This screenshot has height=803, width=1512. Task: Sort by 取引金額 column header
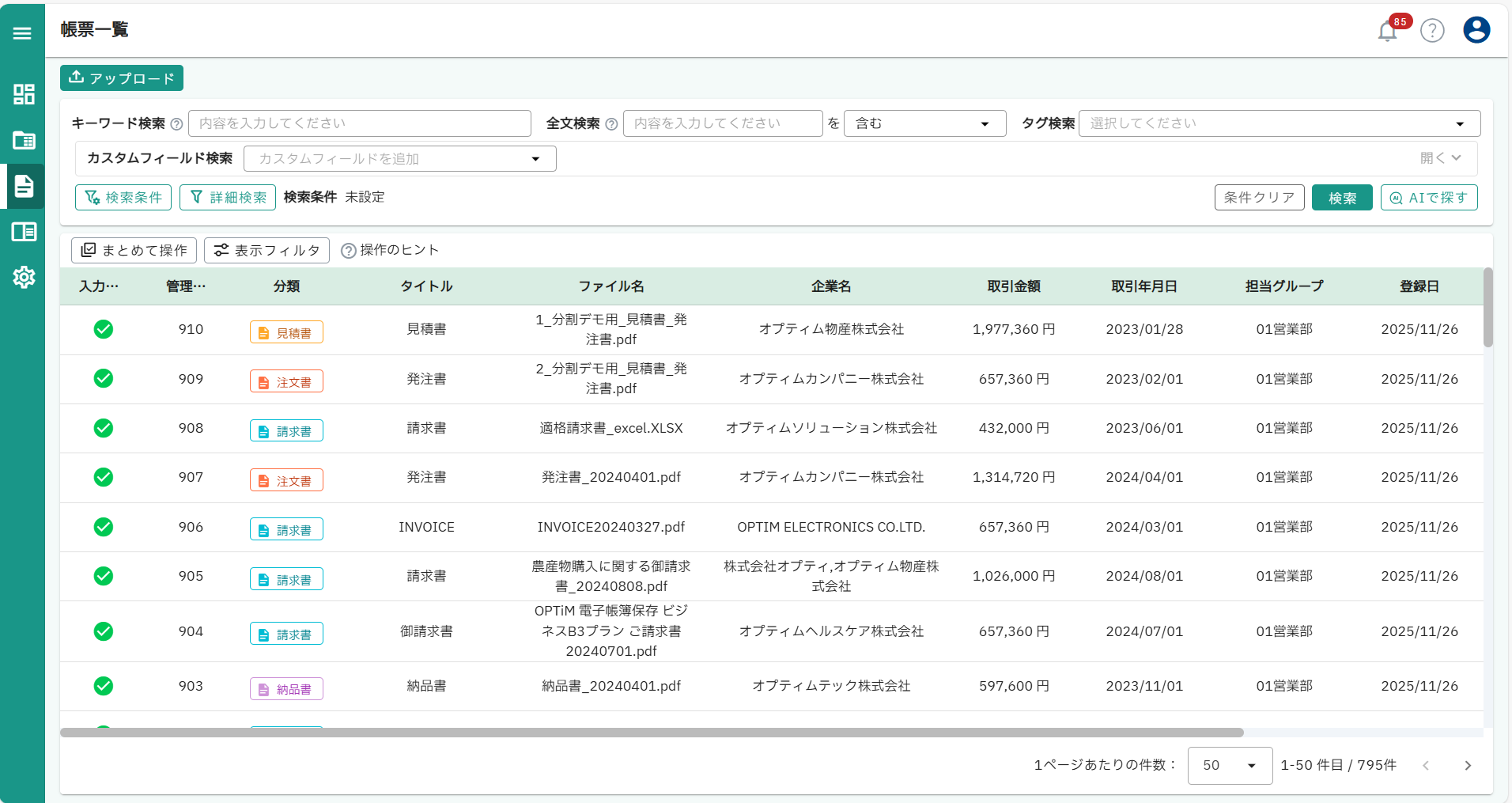click(x=1014, y=286)
